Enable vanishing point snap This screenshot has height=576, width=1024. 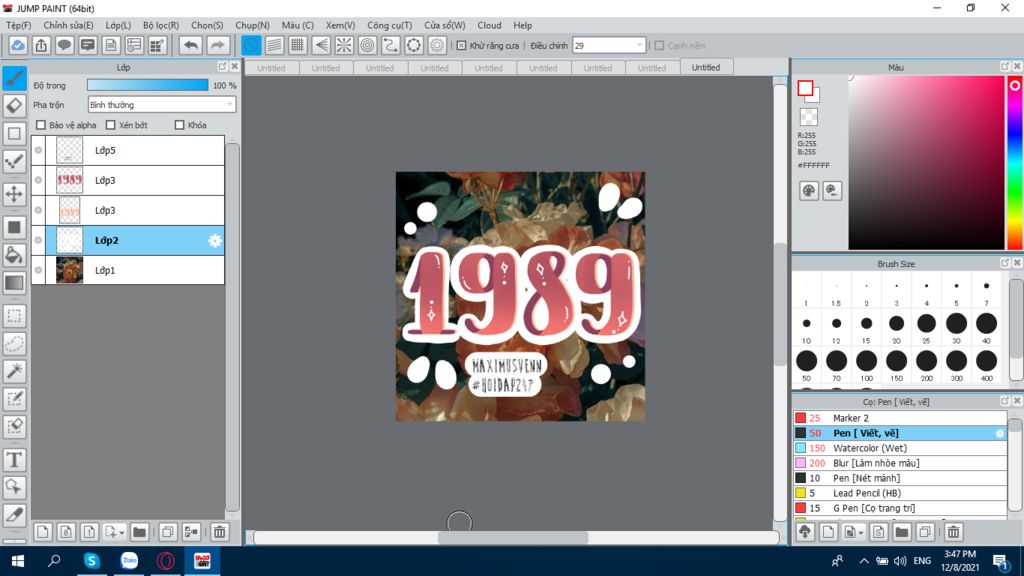pyautogui.click(x=321, y=45)
